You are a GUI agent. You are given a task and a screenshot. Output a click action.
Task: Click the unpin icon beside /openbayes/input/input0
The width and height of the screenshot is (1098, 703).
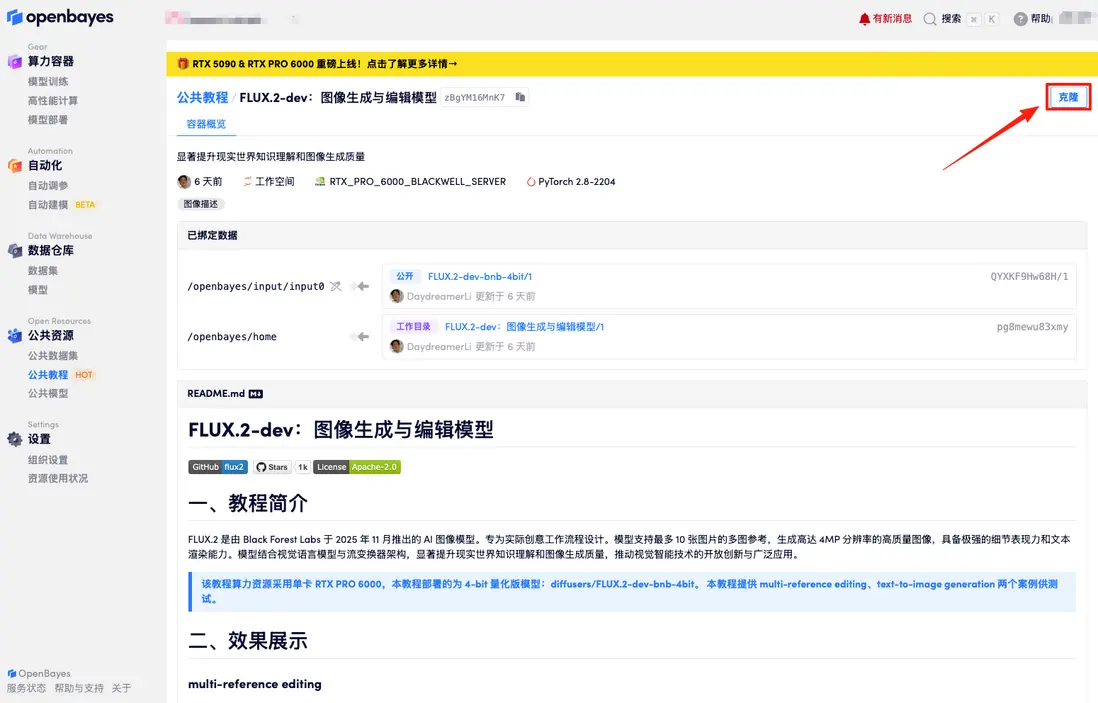335,286
